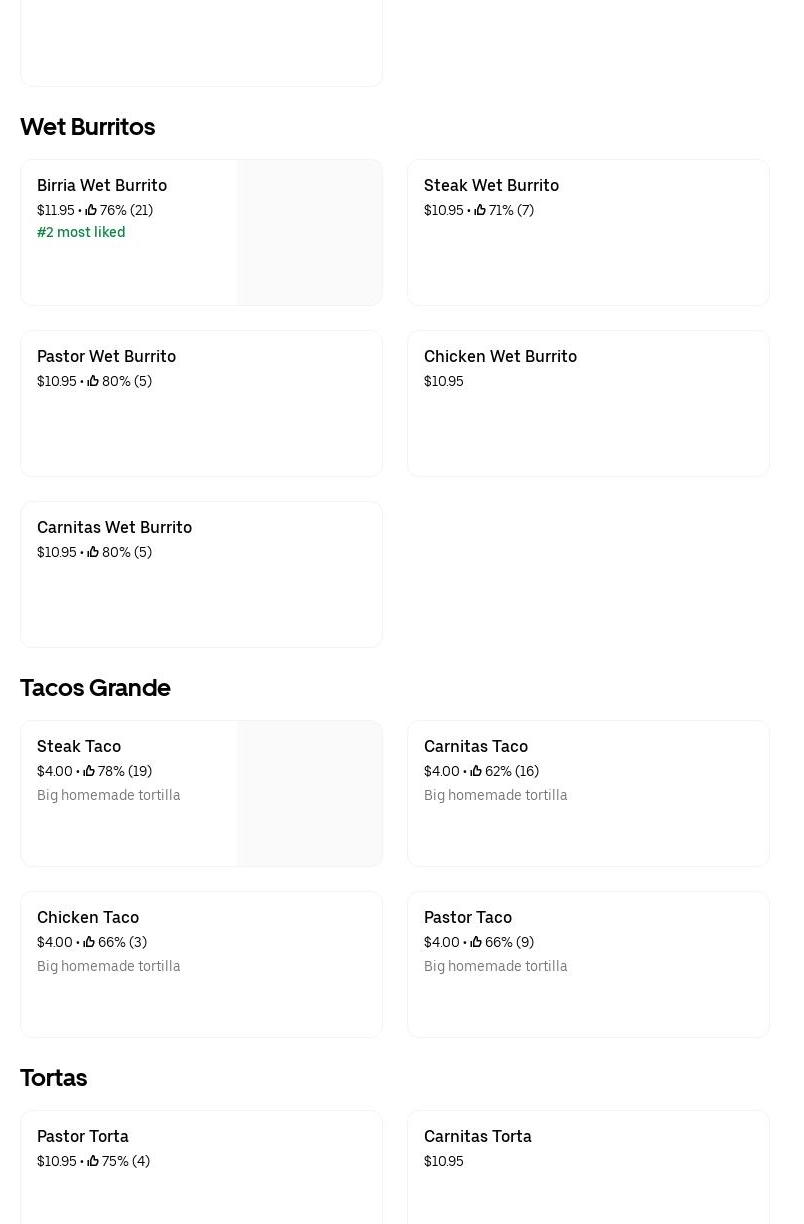Click thumbs-up icon on Steak Taco
The width and height of the screenshot is (804, 1224).
(x=89, y=771)
